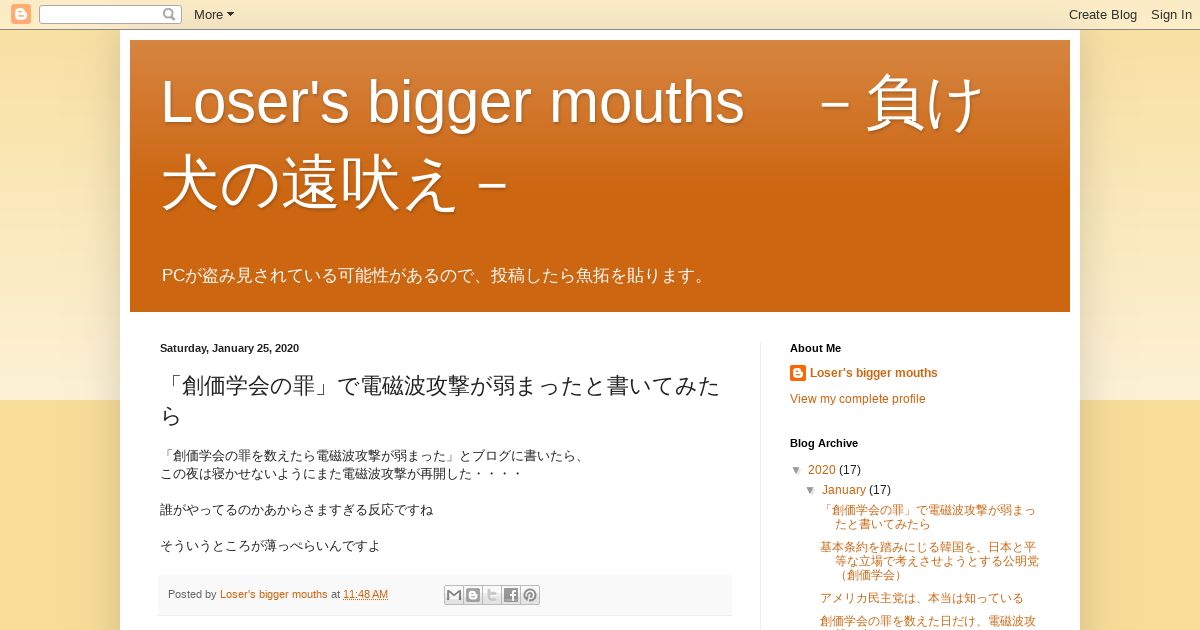Open Loser's bigger mouths profile link in sidebar
1200x630 pixels.
click(874, 373)
